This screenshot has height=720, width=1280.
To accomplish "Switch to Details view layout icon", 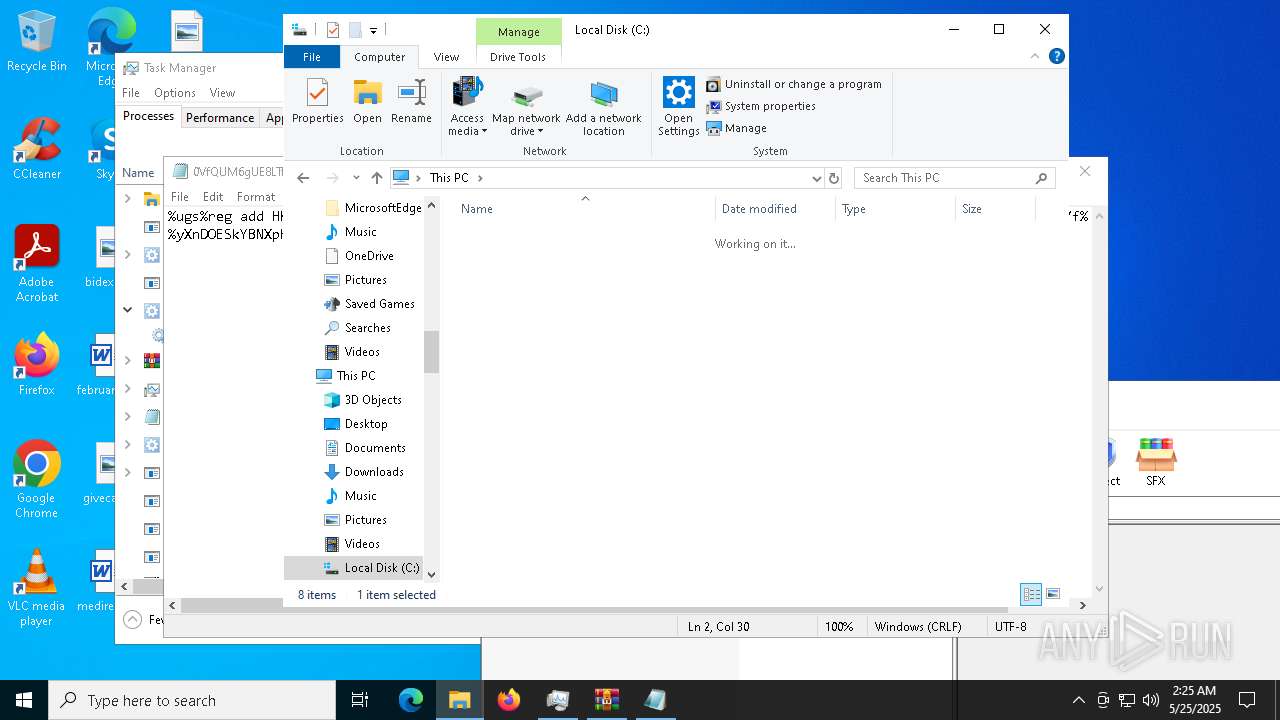I will tap(1031, 594).
